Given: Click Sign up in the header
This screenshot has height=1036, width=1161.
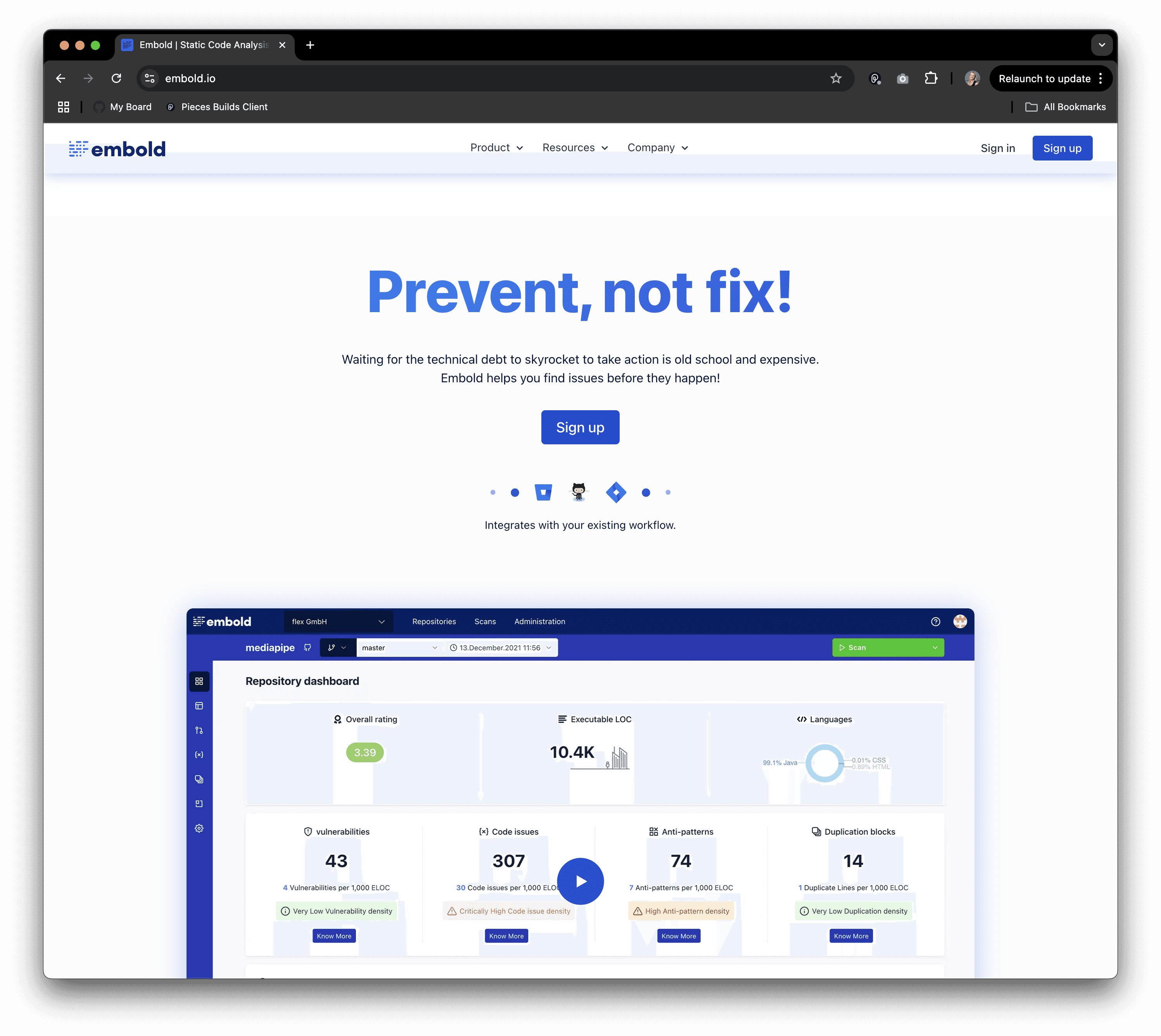Looking at the screenshot, I should pyautogui.click(x=1062, y=148).
